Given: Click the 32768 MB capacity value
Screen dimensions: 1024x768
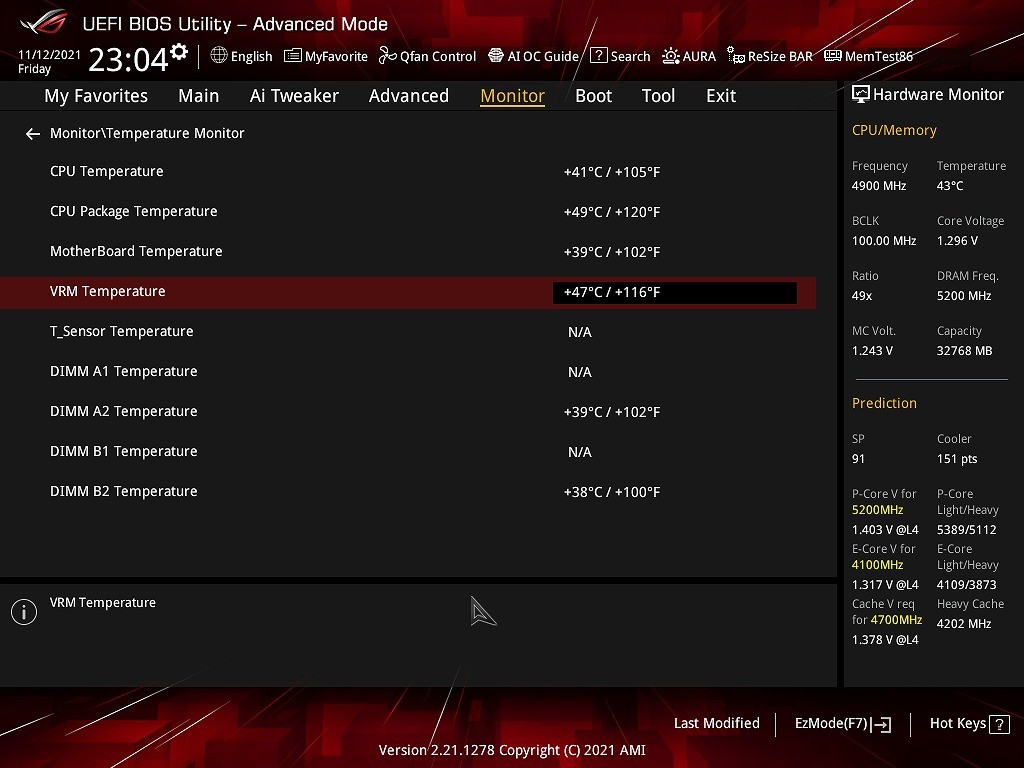Looking at the screenshot, I should [965, 351].
